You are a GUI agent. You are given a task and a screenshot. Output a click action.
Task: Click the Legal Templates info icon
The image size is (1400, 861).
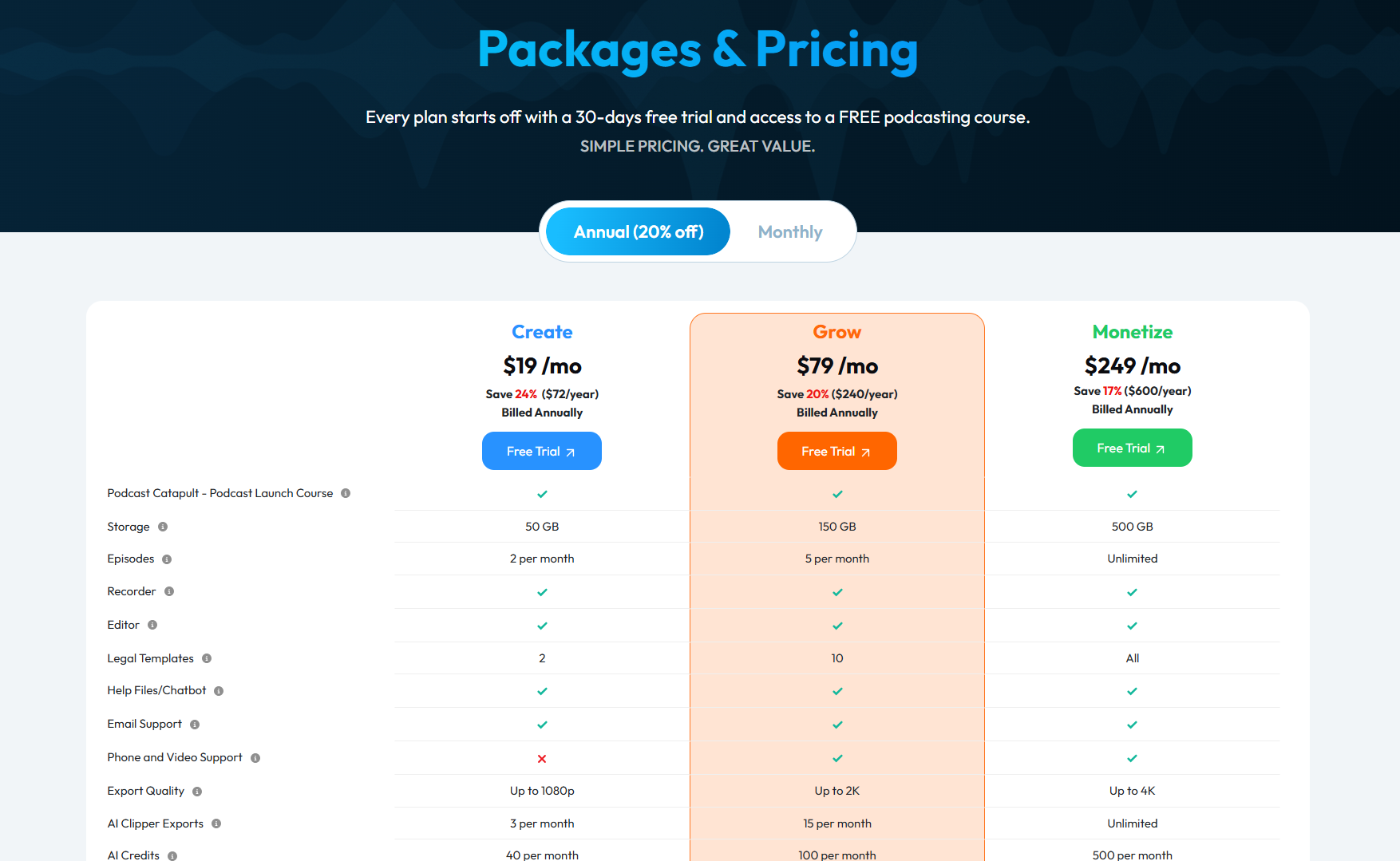pyautogui.click(x=207, y=658)
